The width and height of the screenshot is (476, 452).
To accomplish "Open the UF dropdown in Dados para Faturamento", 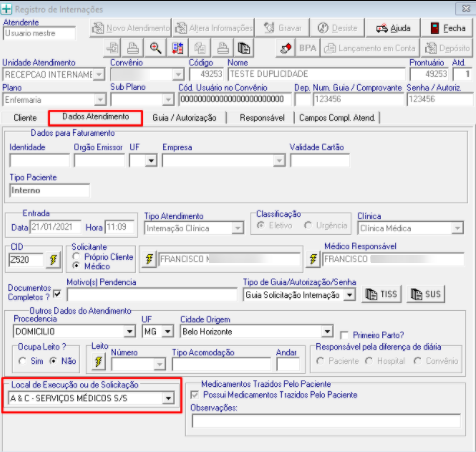I will point(151,161).
